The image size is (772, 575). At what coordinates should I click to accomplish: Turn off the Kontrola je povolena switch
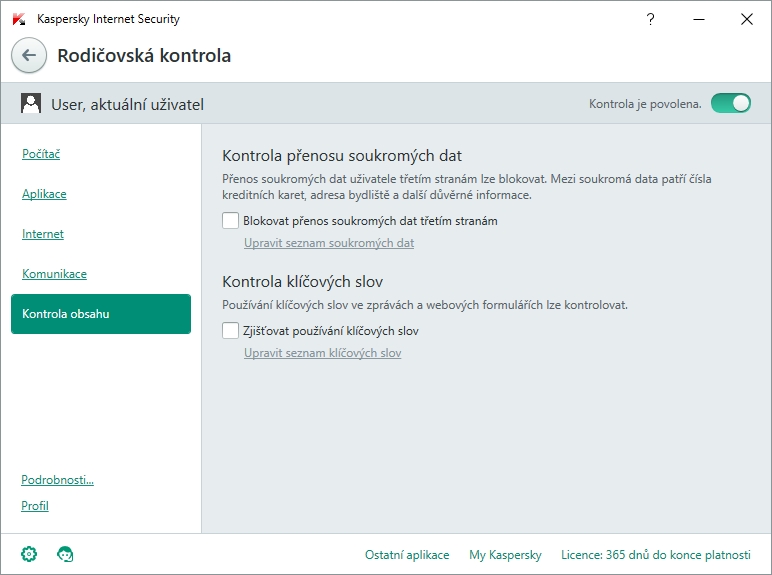pyautogui.click(x=731, y=103)
